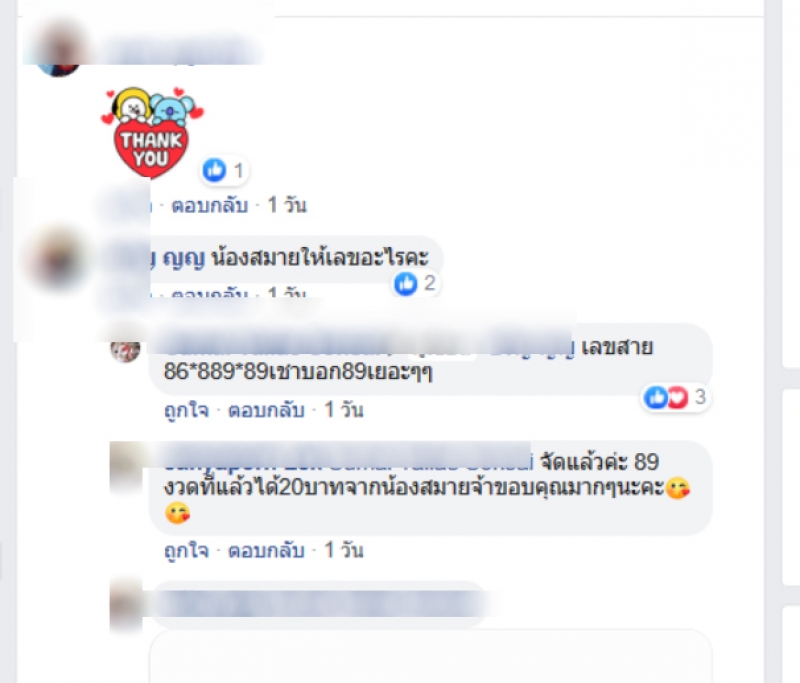Click the Thank You heart sticker
The height and width of the screenshot is (683, 800).
(x=151, y=133)
